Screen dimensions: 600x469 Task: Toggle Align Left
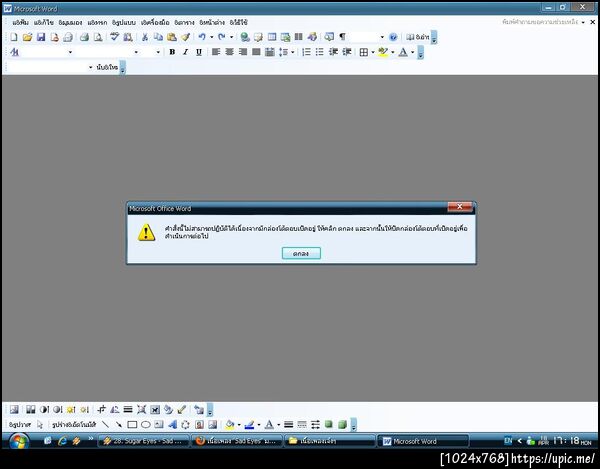pos(216,52)
